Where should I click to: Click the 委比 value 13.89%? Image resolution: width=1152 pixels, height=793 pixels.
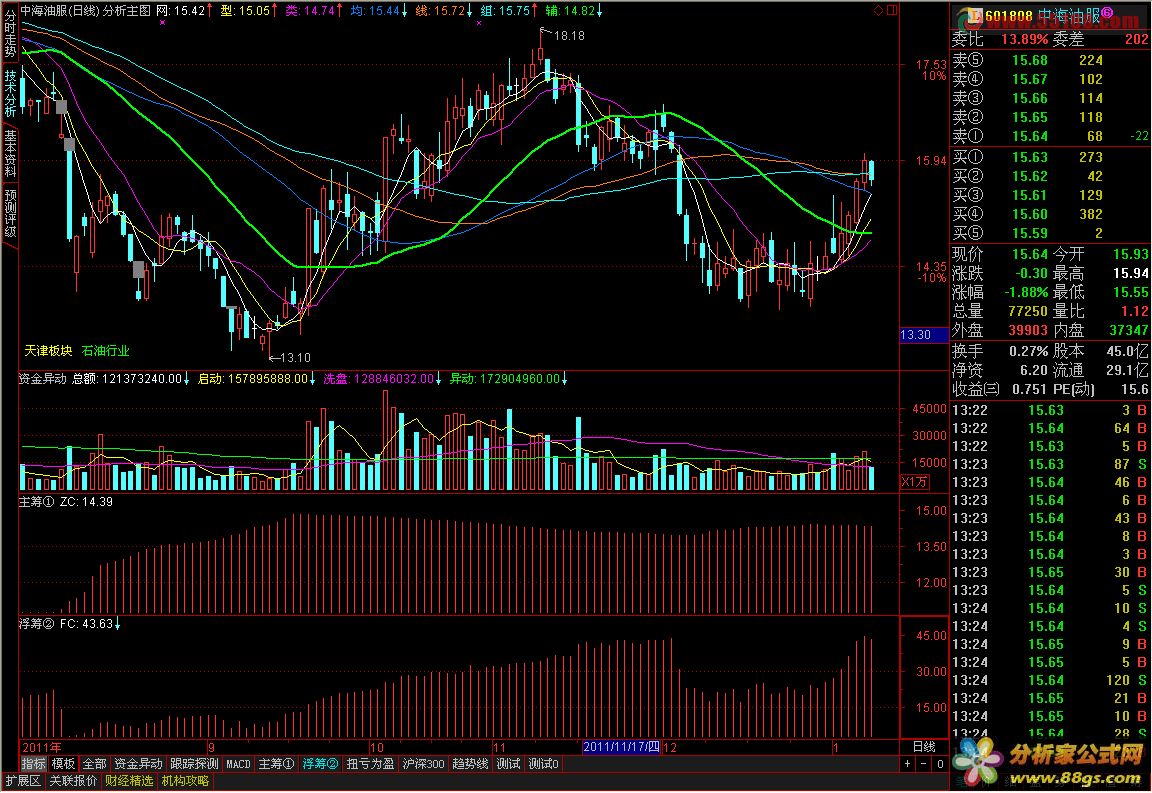click(x=1024, y=40)
